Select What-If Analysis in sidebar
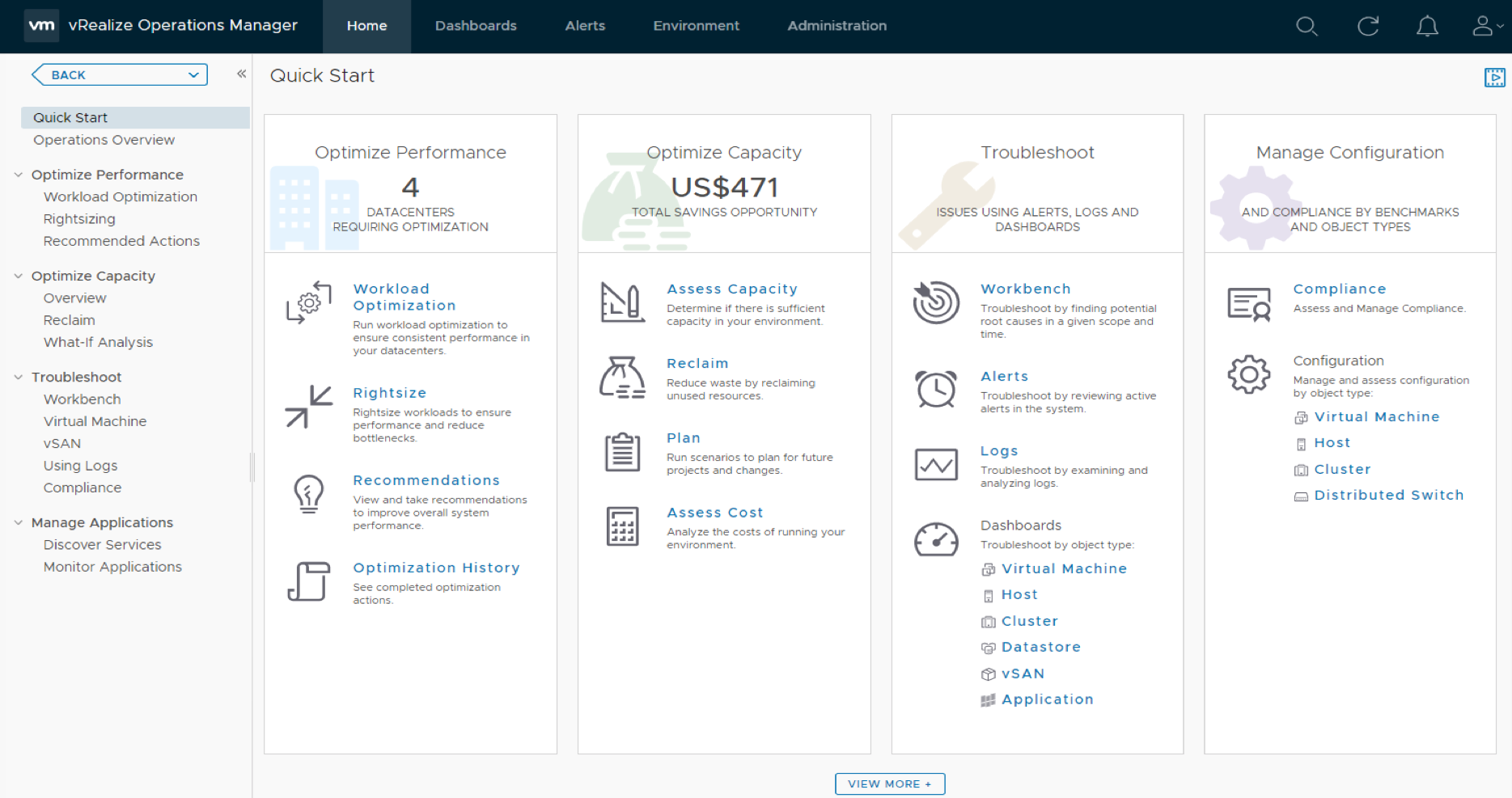This screenshot has height=798, width=1512. pos(98,342)
